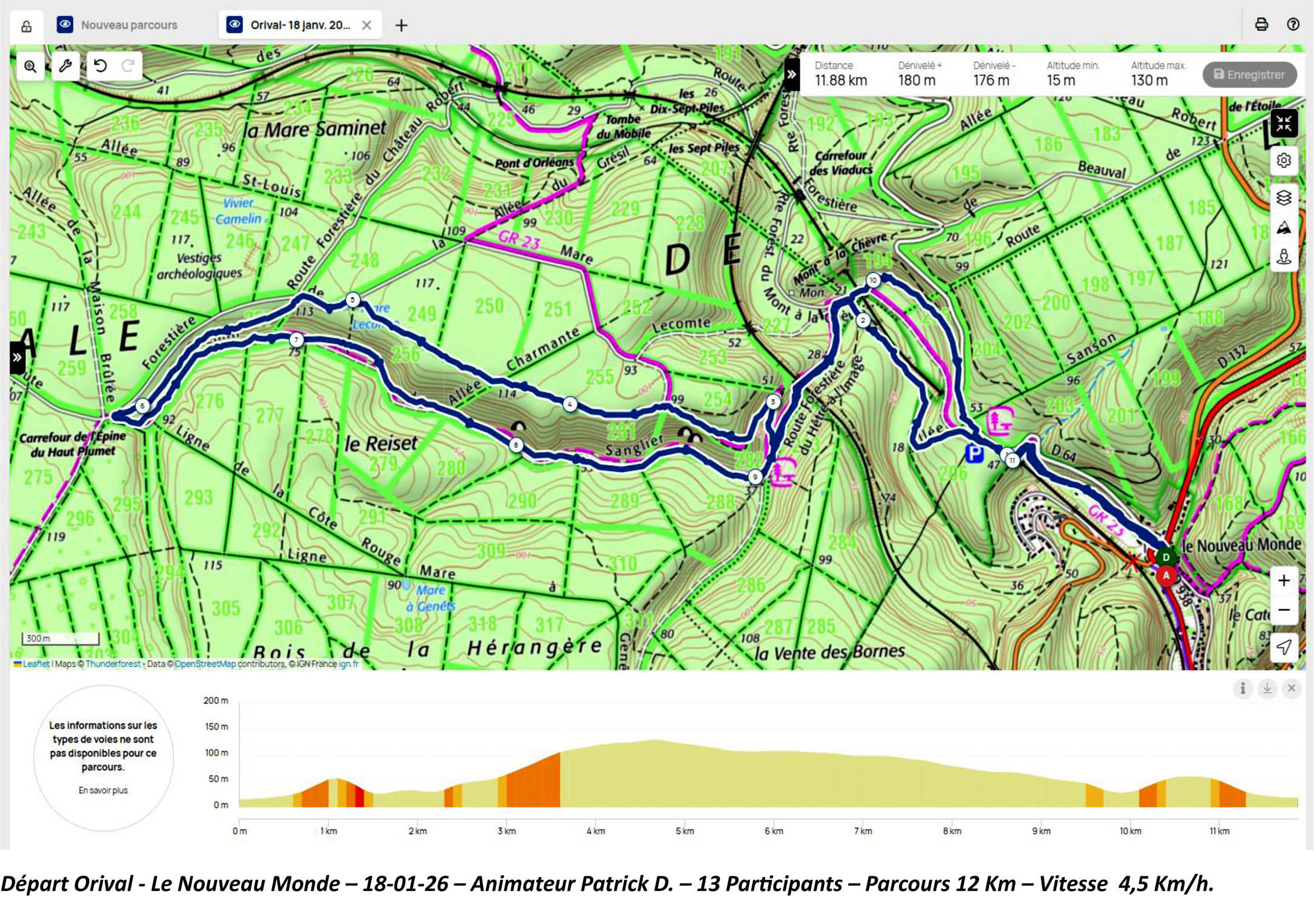
Task: Click waypoint marker 10 on the route
Action: coord(872,280)
